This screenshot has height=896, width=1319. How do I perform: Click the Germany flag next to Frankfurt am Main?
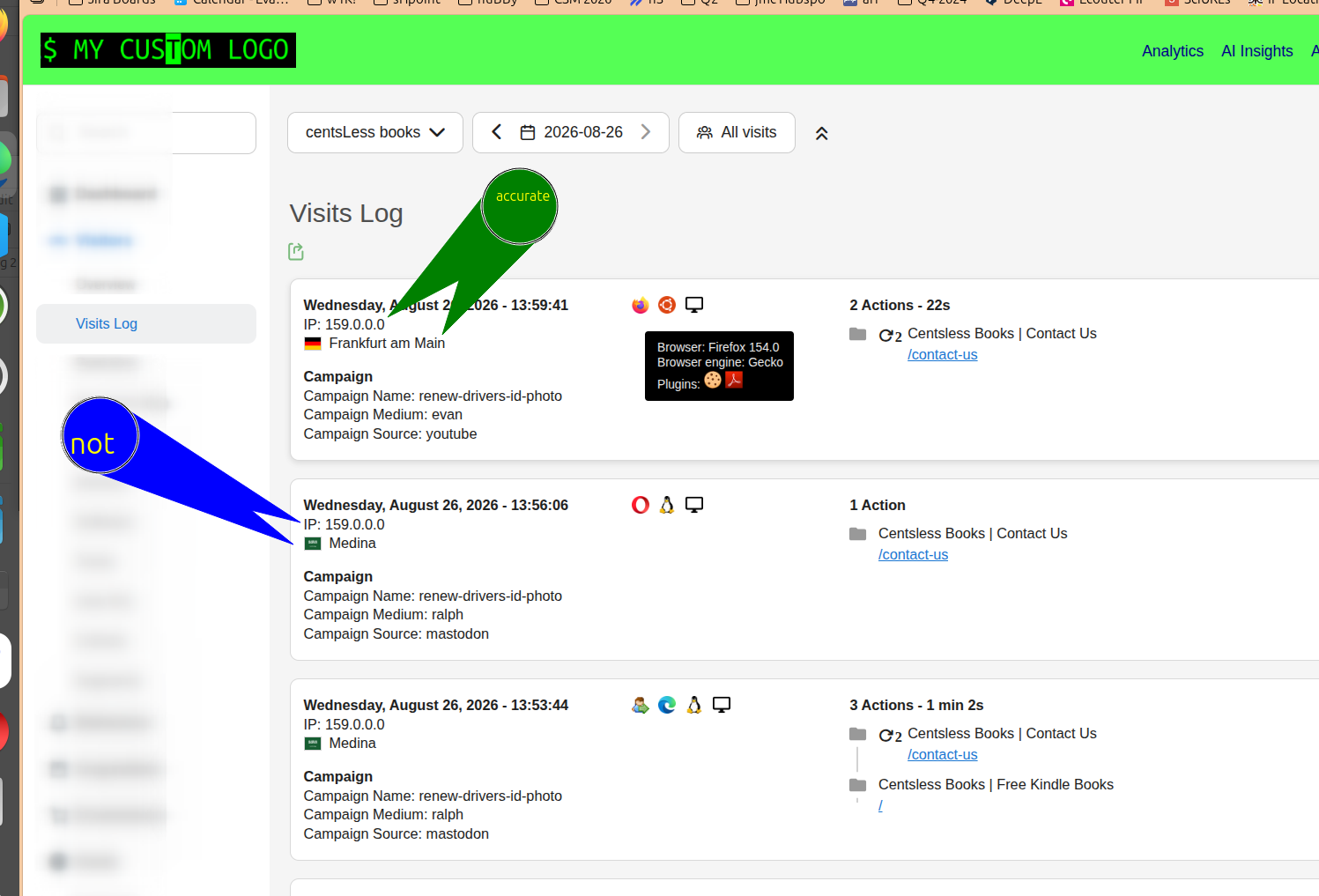(313, 344)
